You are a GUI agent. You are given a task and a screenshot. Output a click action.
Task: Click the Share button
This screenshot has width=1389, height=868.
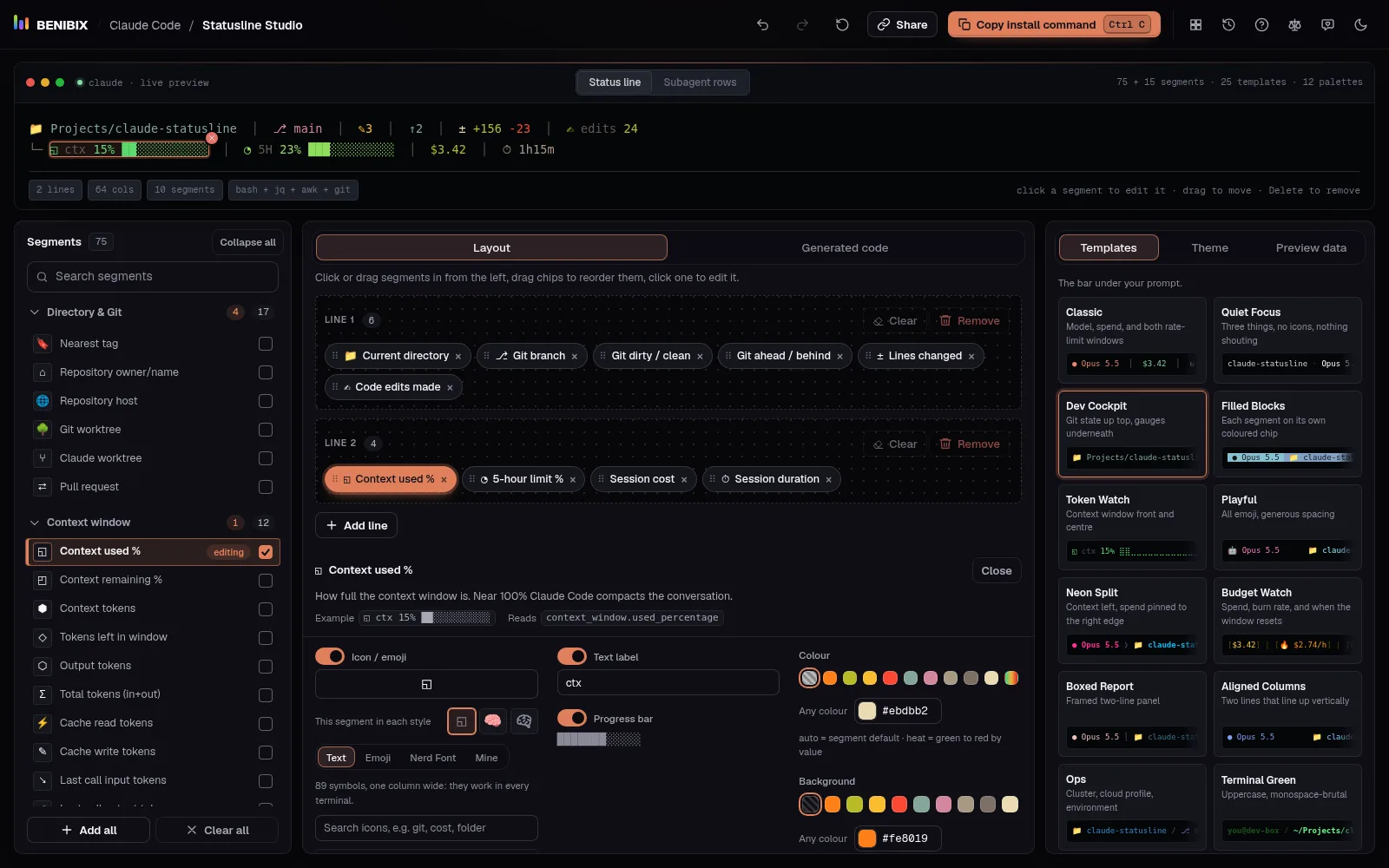click(x=902, y=24)
